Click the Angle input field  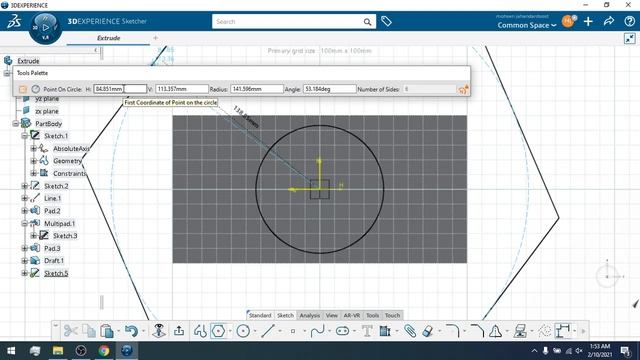pos(329,89)
